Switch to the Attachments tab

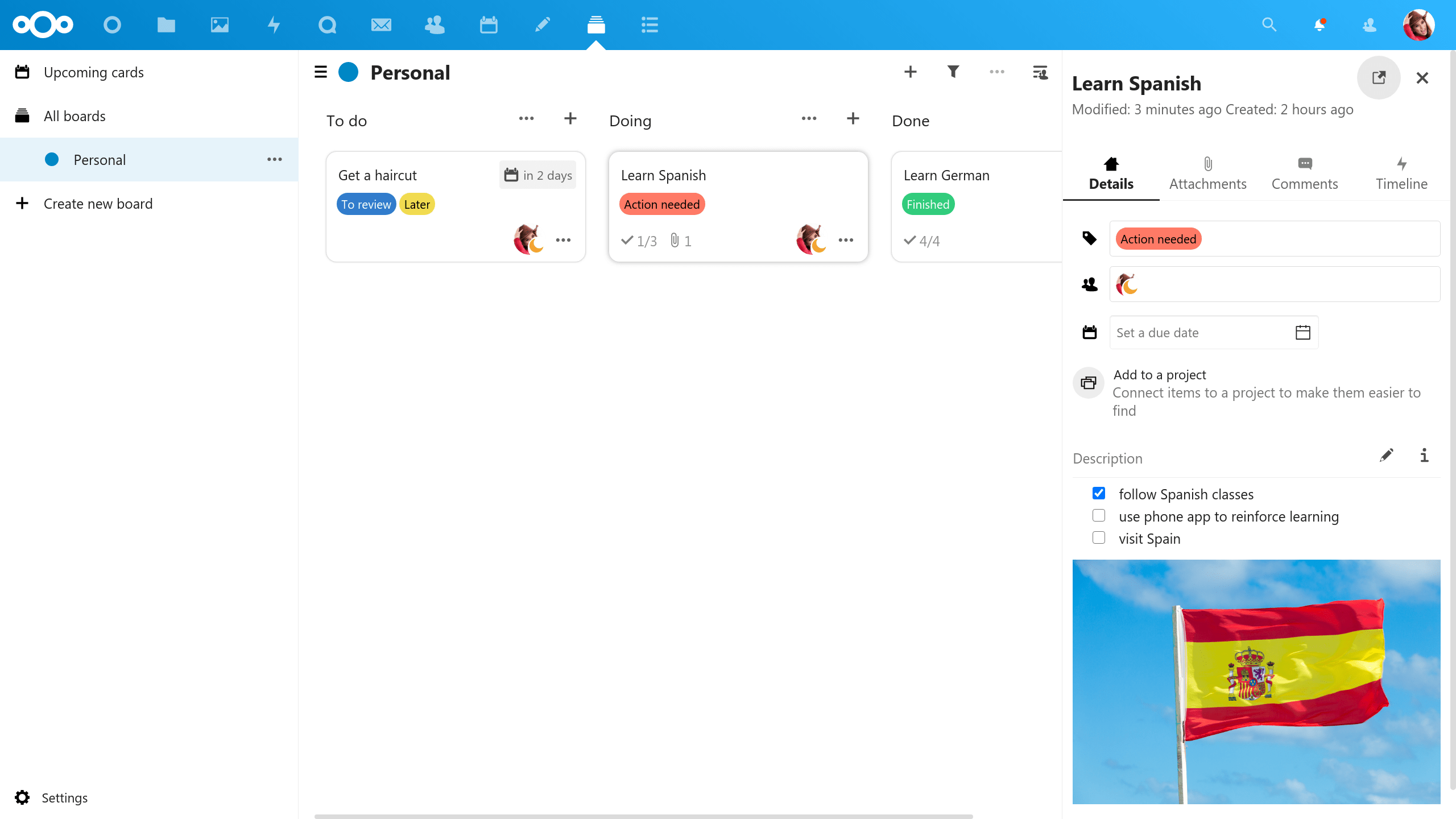[1208, 171]
